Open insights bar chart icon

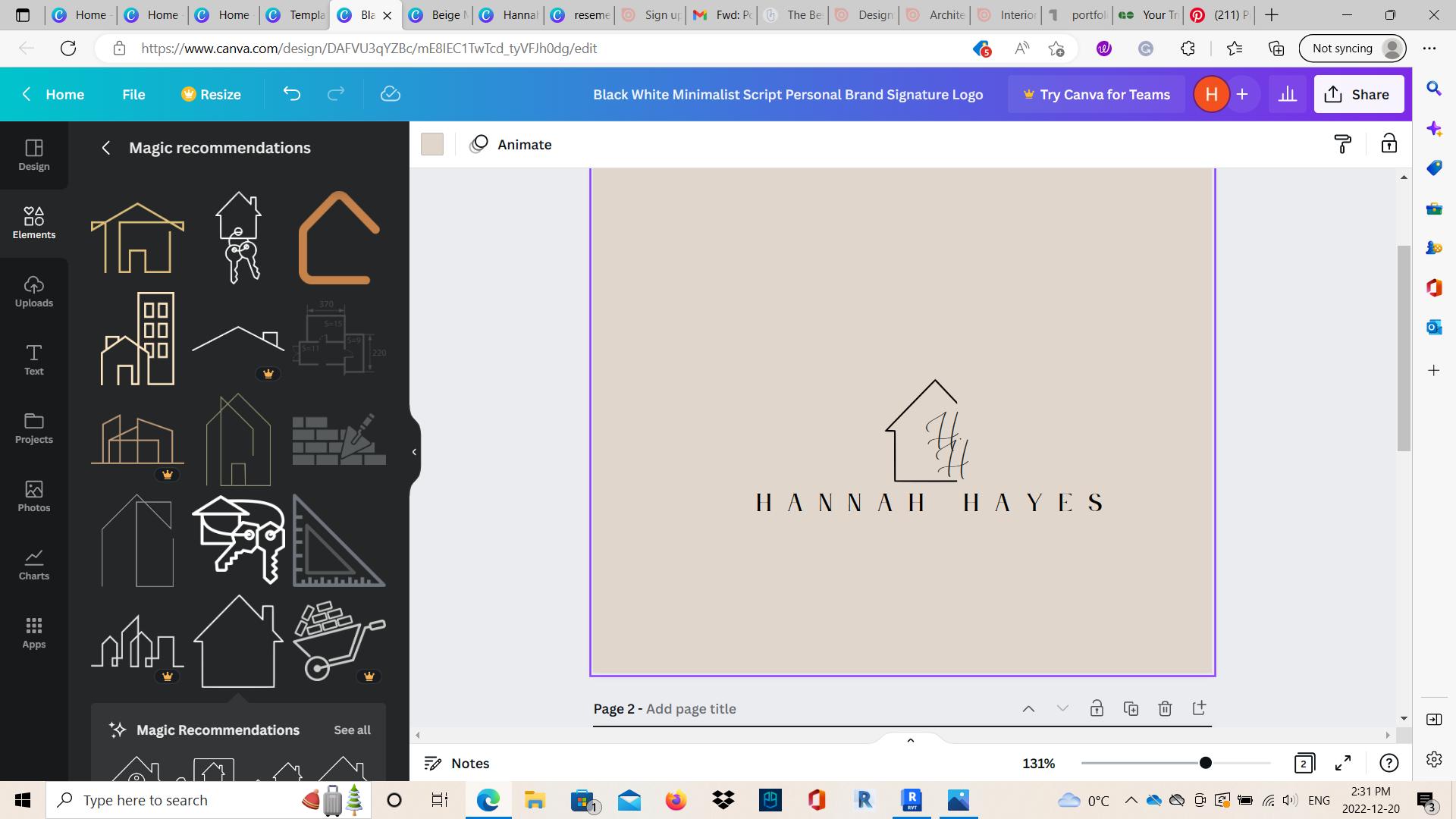point(1287,94)
